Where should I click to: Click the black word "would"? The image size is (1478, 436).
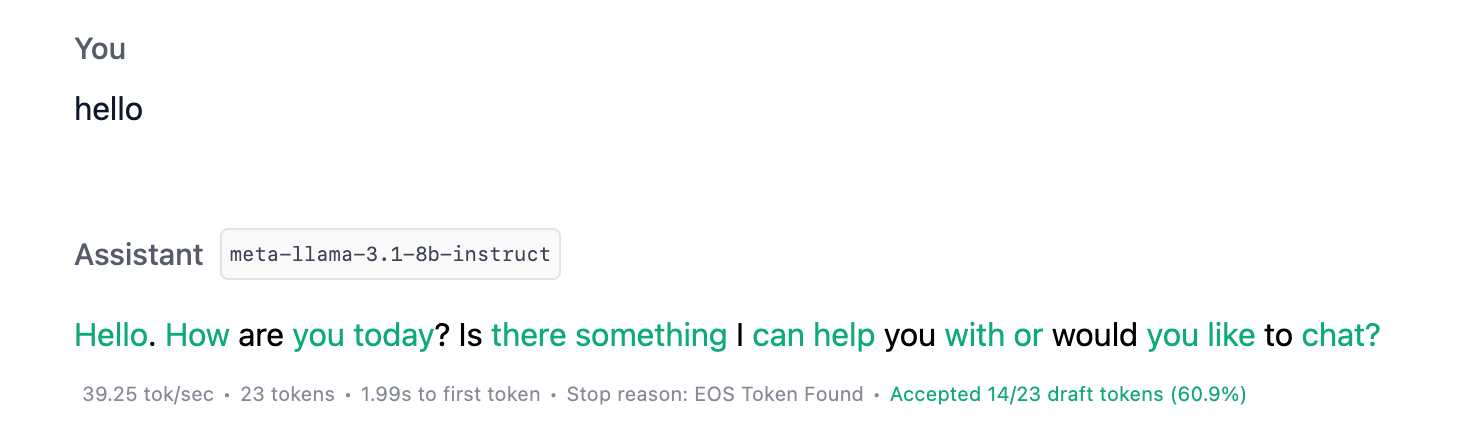click(1095, 335)
